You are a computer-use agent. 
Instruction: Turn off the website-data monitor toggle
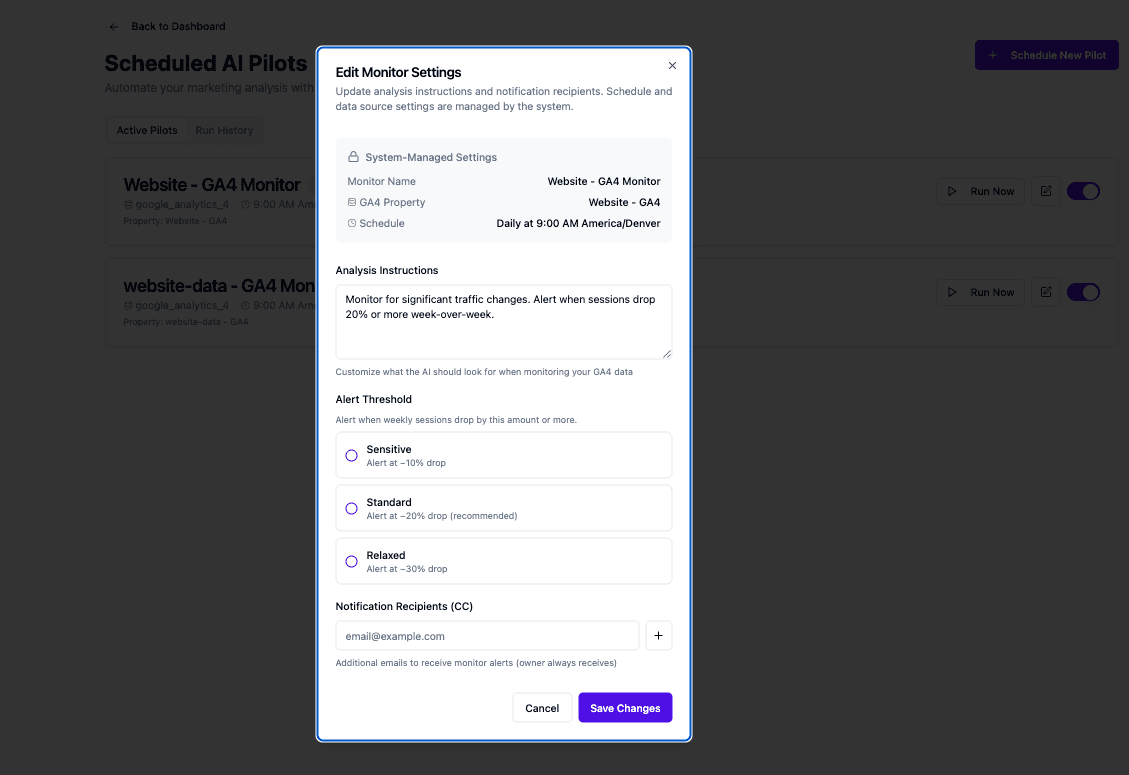(x=1083, y=291)
